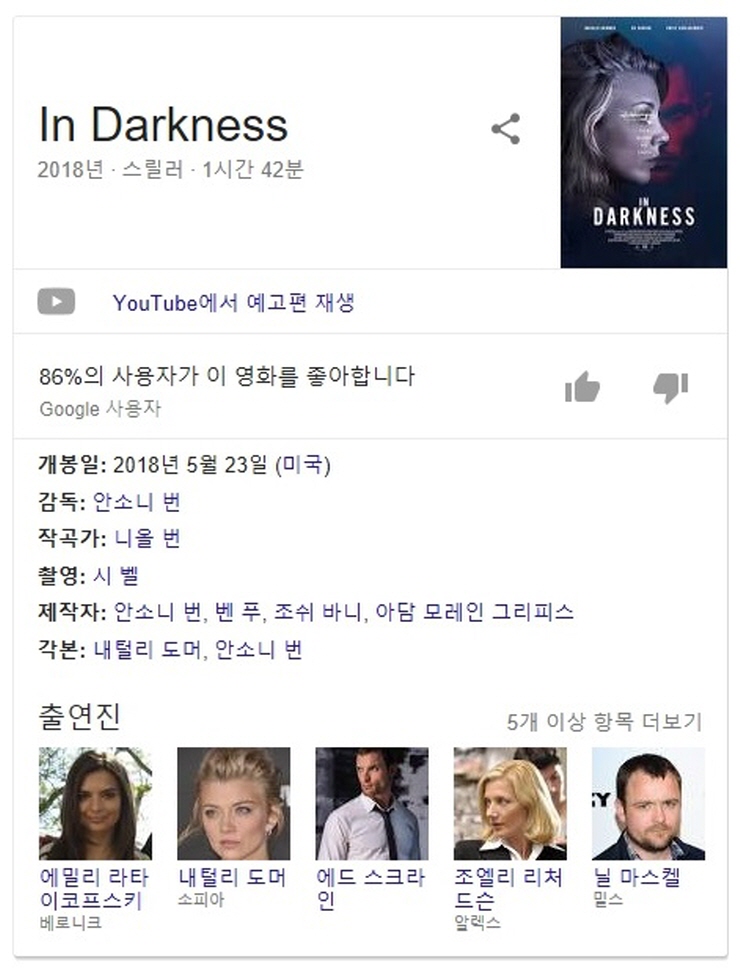
Task: Click the thumbs down icon
Action: [671, 388]
